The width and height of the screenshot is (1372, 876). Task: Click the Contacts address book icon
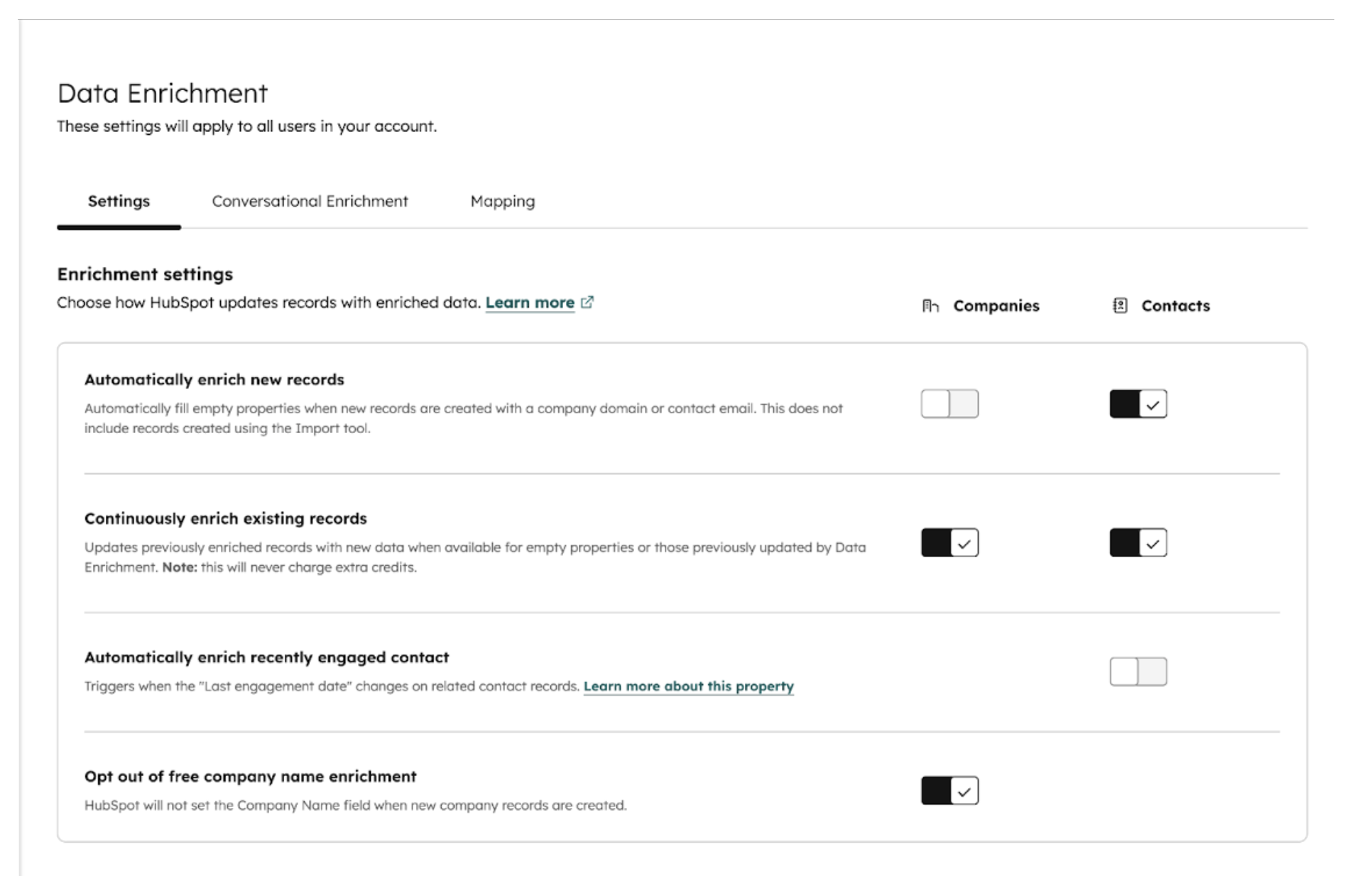tap(1120, 306)
